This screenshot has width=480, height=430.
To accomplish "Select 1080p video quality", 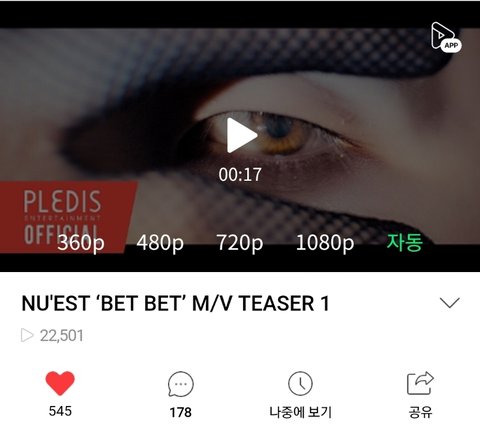I will [x=325, y=243].
